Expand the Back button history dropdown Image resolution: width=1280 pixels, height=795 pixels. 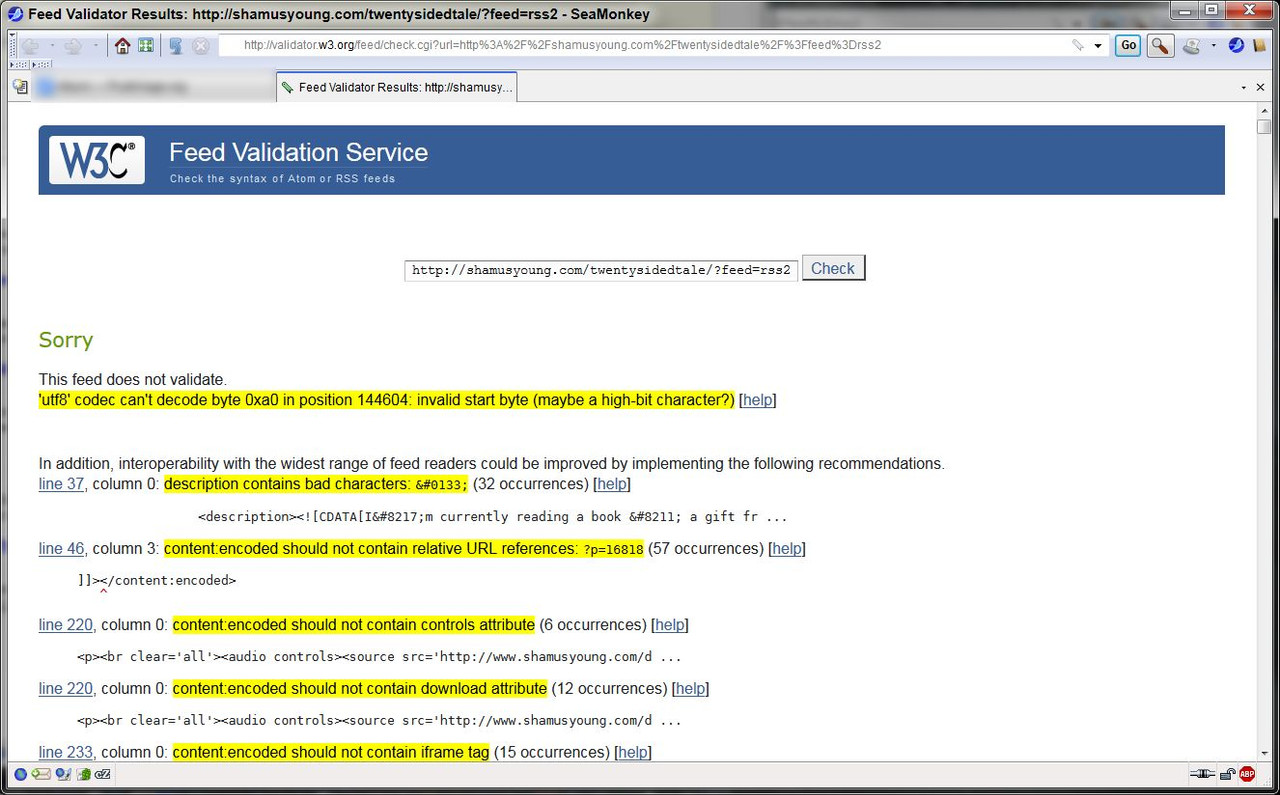52,45
